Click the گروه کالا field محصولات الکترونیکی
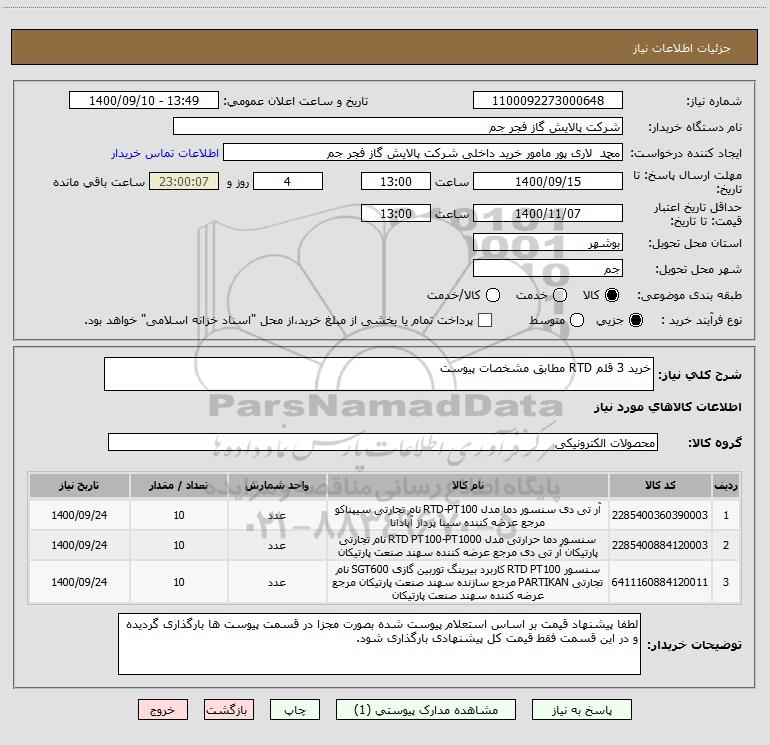Image resolution: width=770 pixels, height=745 pixels. (383, 442)
